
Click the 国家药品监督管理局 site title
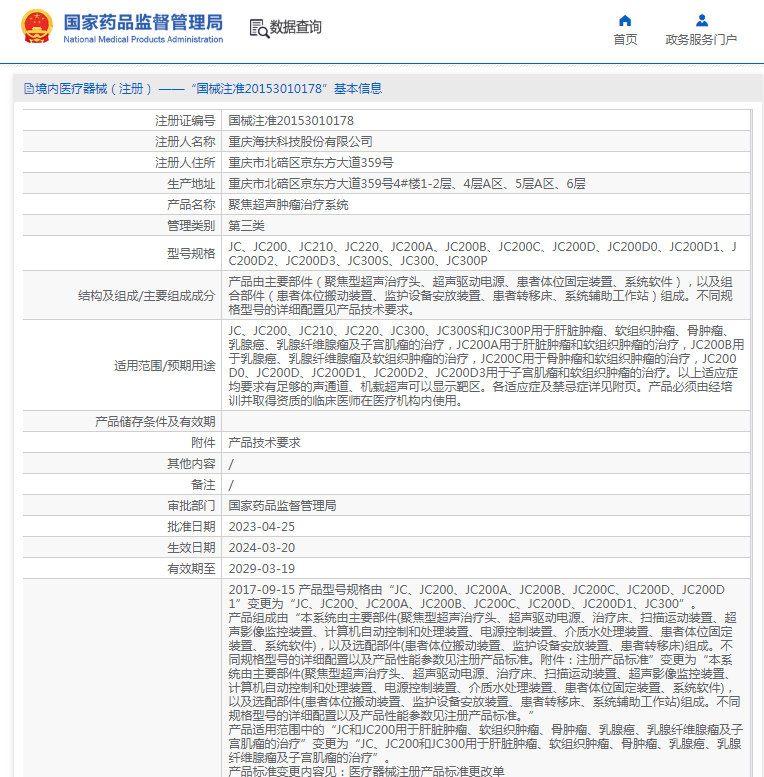(x=143, y=22)
